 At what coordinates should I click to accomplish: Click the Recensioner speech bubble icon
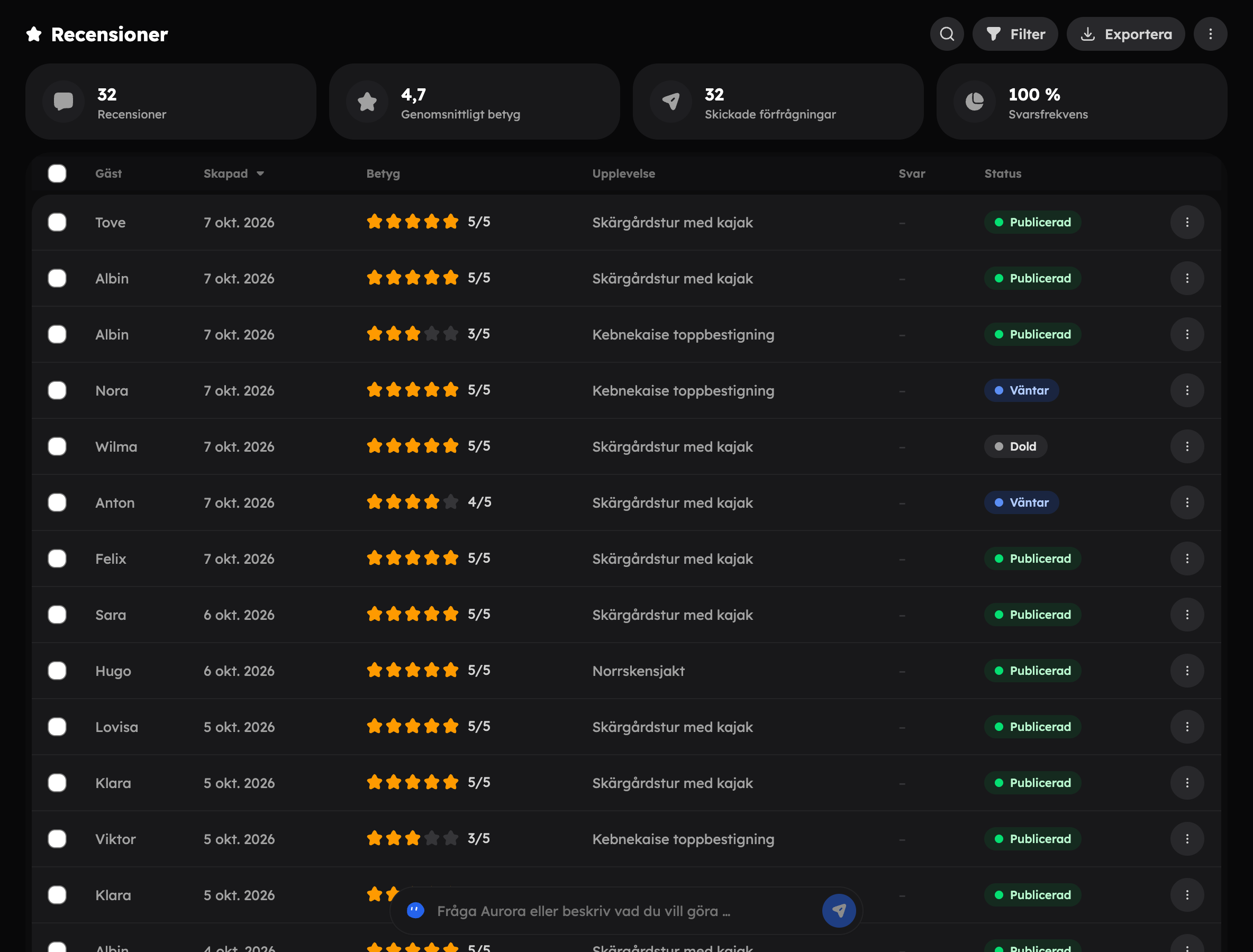63,102
